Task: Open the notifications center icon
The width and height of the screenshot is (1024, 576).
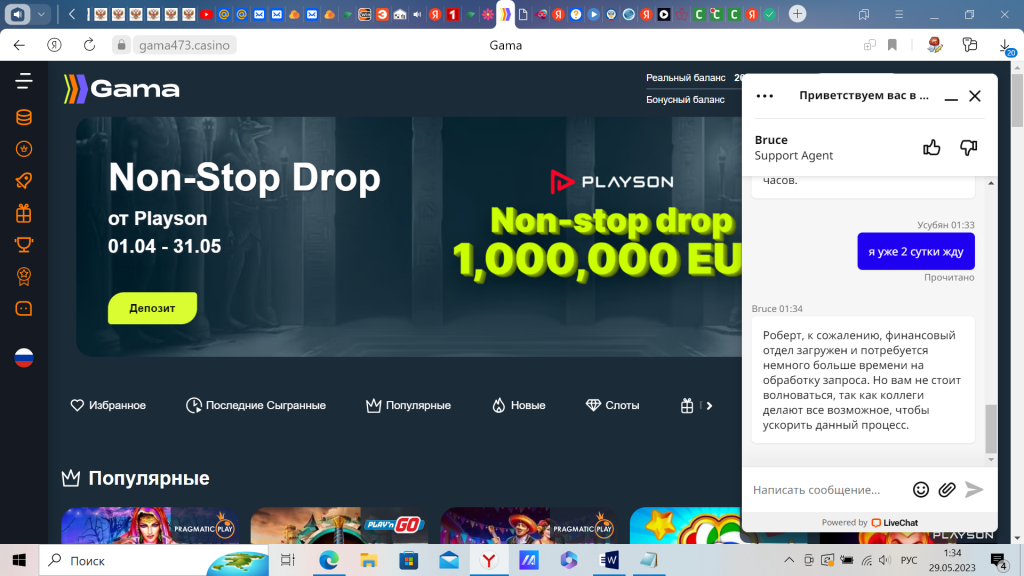Action: click(998, 560)
